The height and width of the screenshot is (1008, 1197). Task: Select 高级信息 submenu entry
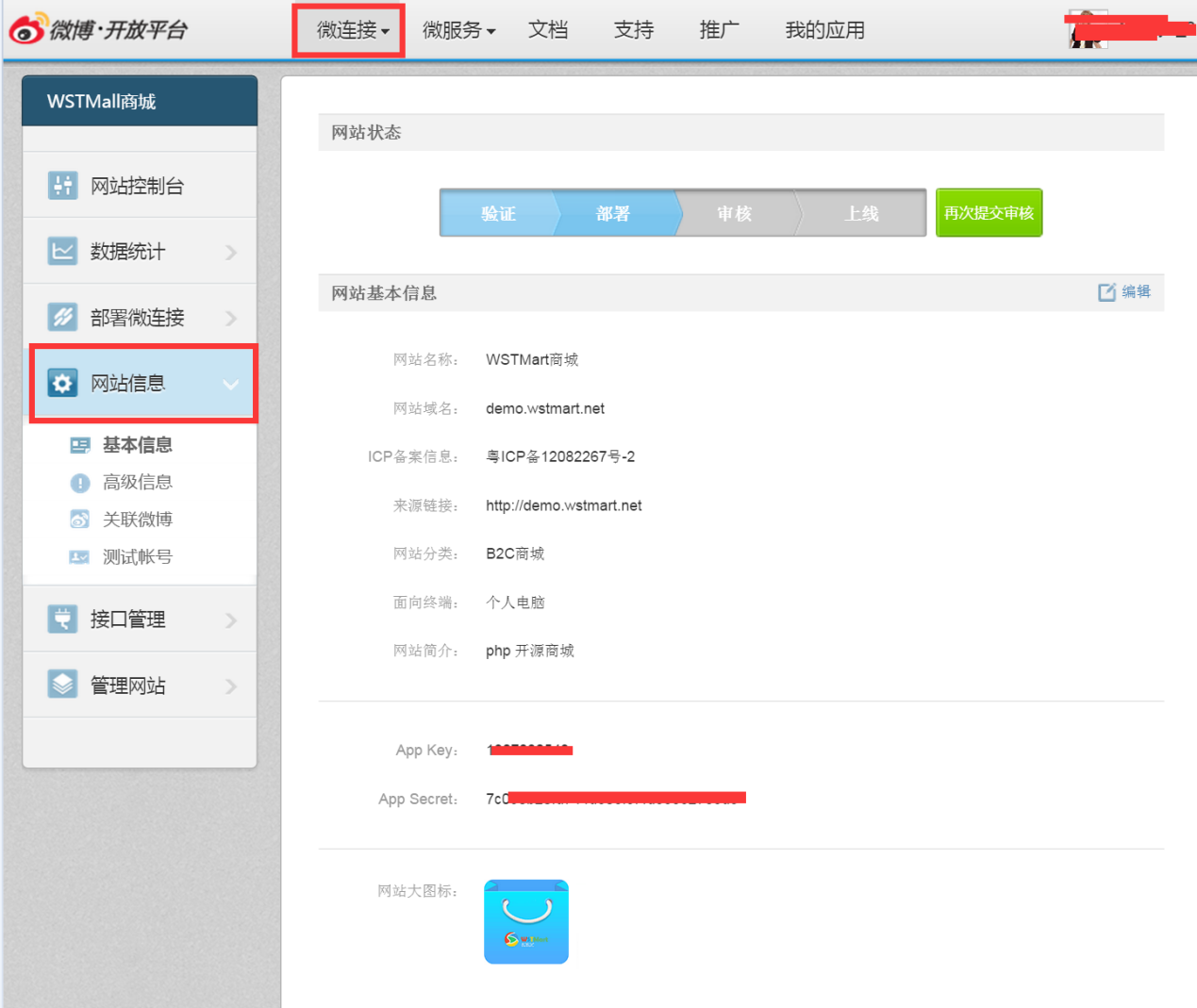pyautogui.click(x=138, y=483)
